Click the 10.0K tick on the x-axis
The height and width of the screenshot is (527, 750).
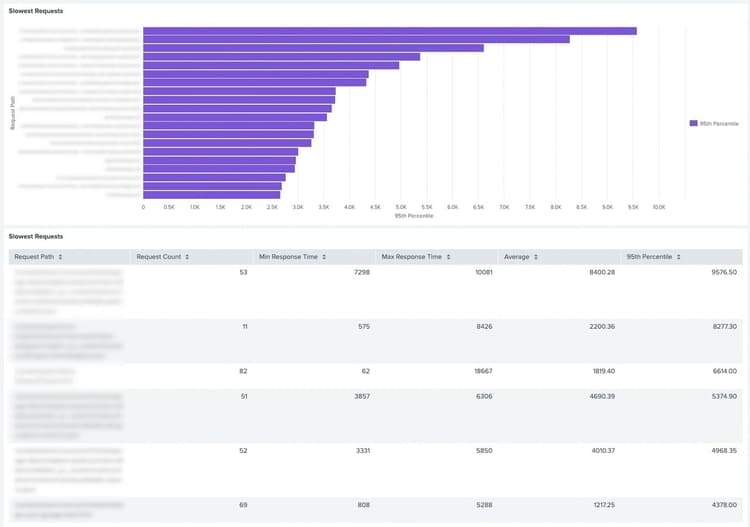point(659,207)
